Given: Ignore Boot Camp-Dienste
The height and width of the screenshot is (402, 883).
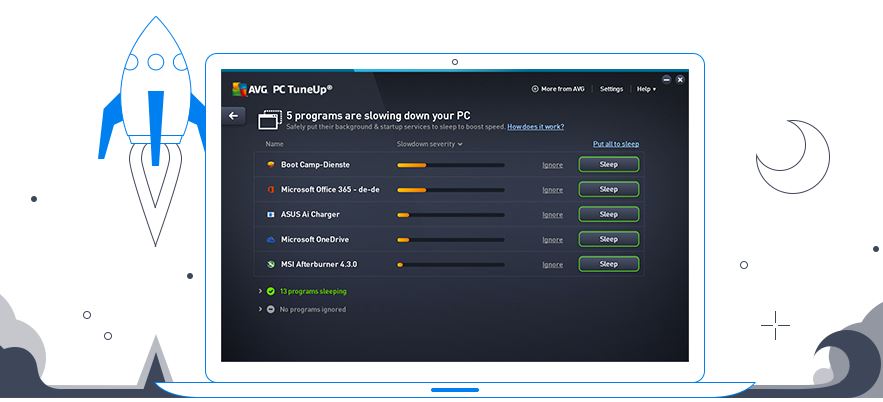Looking at the screenshot, I should pos(552,165).
